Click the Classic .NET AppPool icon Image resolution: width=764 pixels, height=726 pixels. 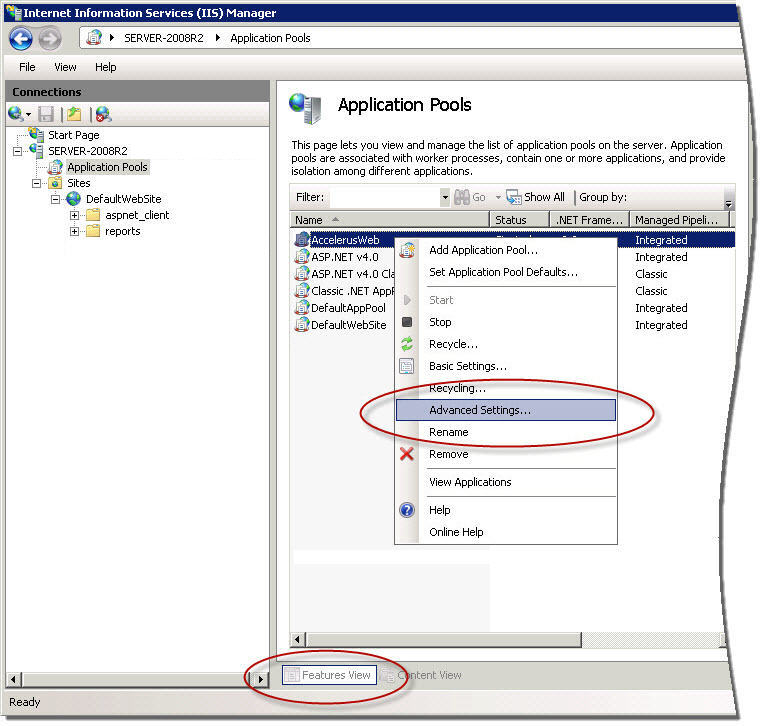click(x=302, y=291)
